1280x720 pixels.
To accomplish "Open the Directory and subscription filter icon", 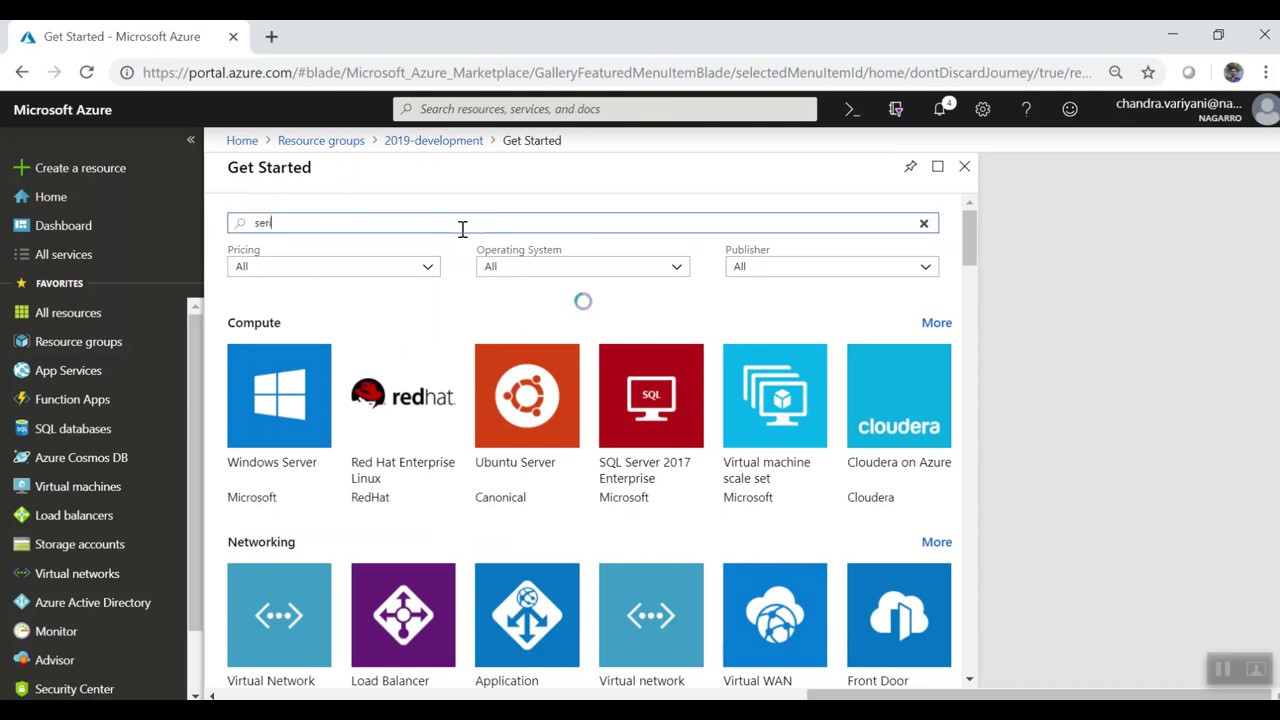I will (x=896, y=109).
